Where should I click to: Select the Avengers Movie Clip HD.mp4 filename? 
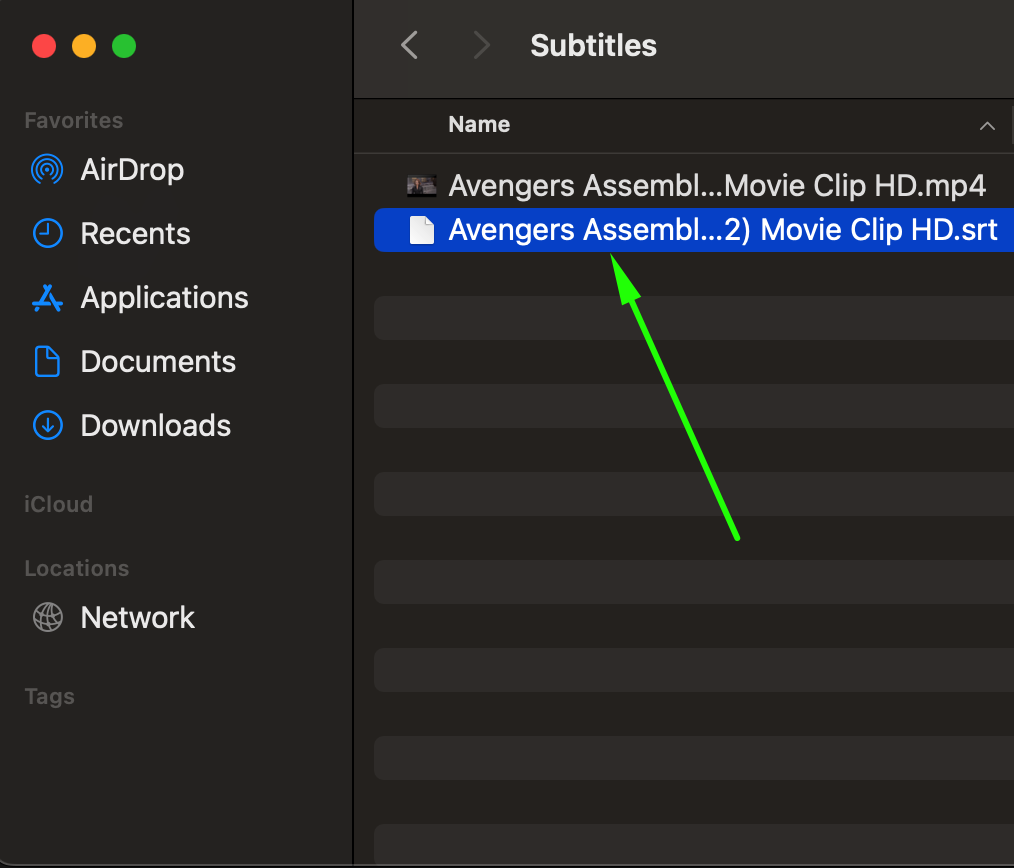point(717,185)
